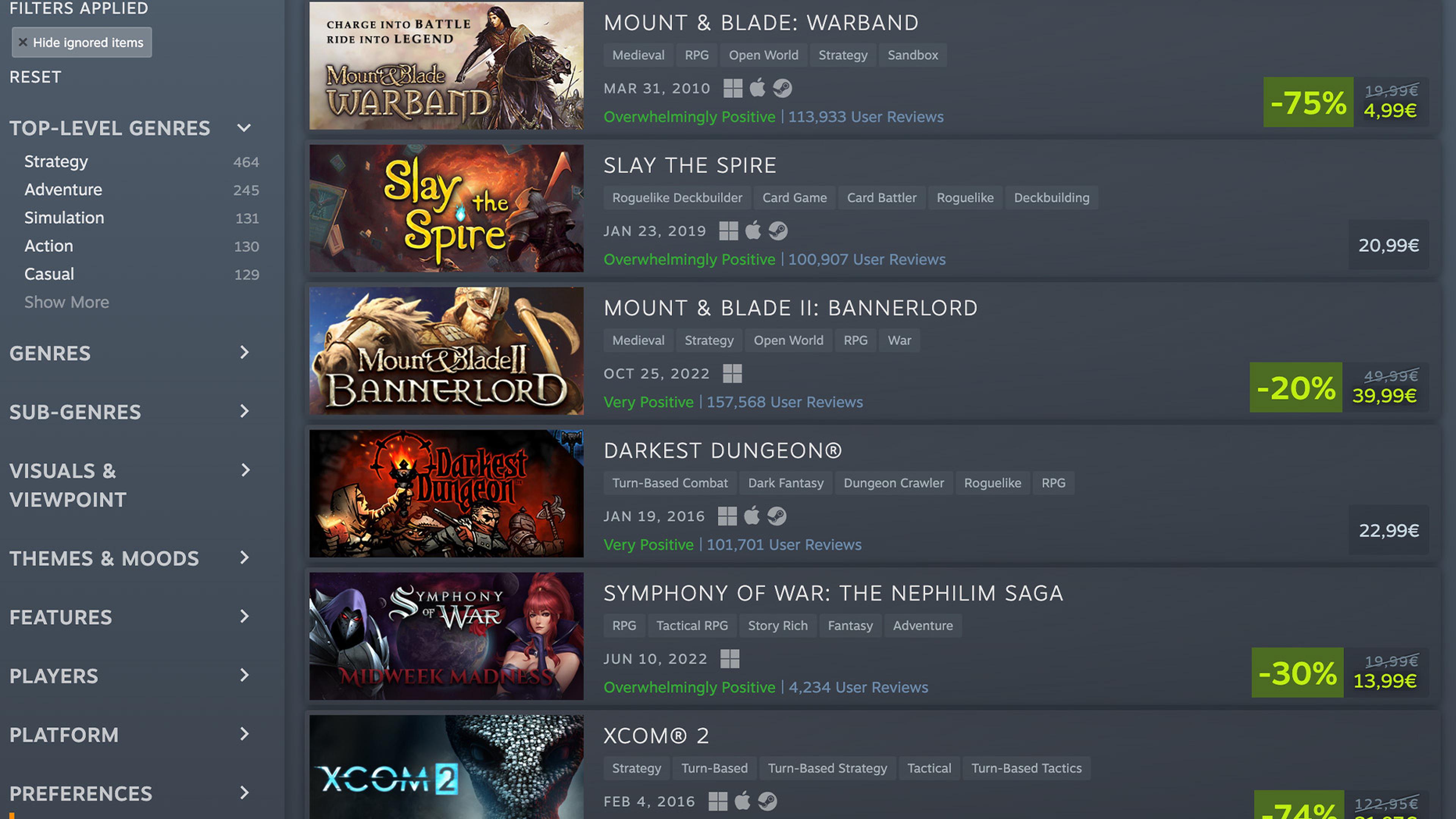The width and height of the screenshot is (1456, 819).
Task: Click the Windows icon for Darkest Dungeon
Action: 728,516
